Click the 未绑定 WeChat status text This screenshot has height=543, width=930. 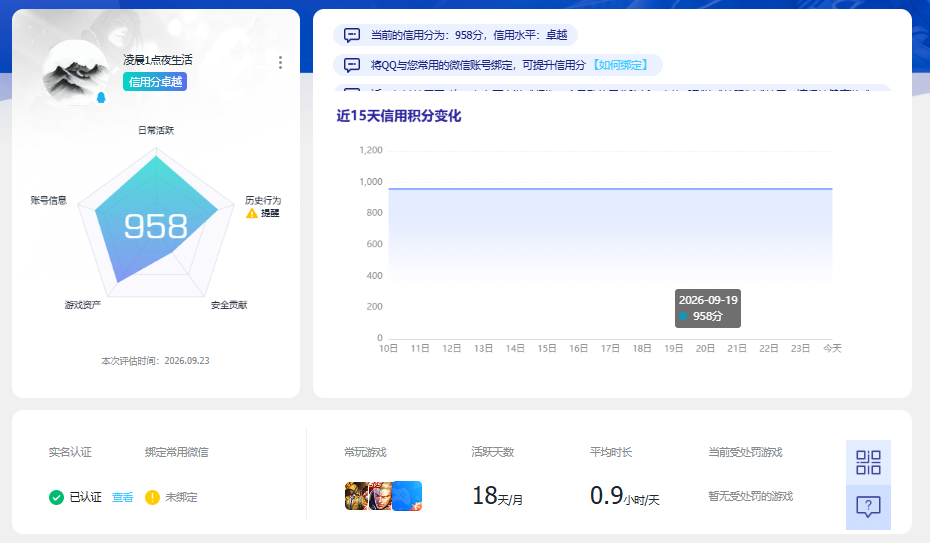(x=181, y=497)
